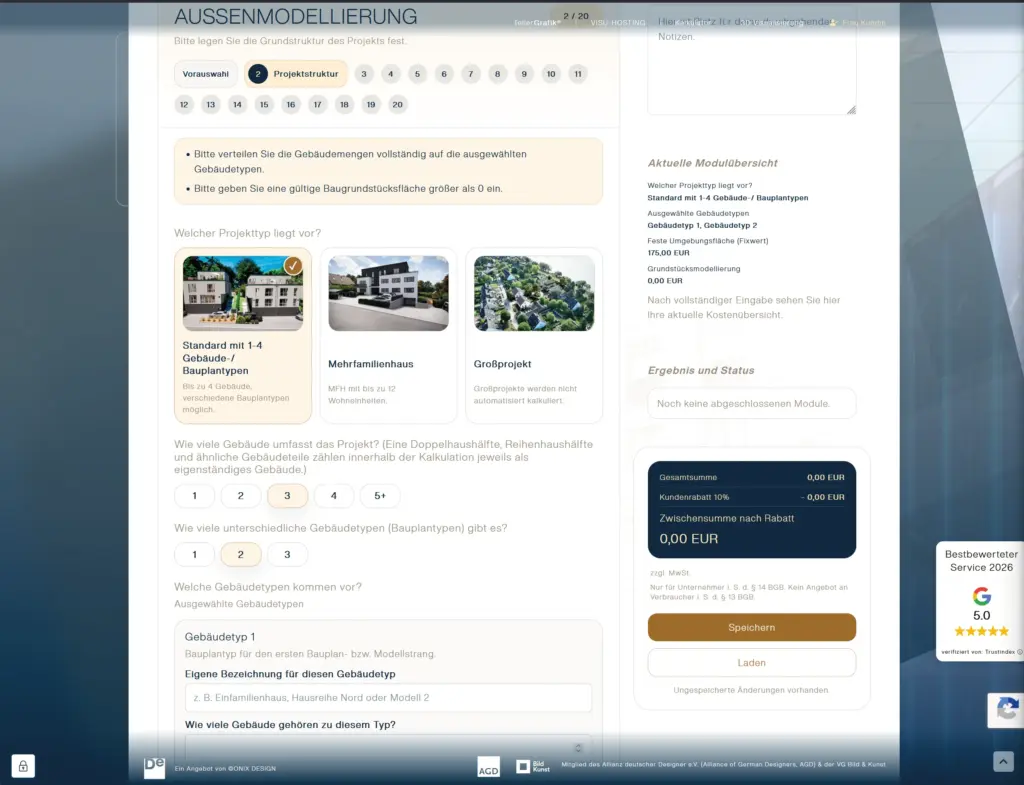Screen dimensions: 1024x785
Task: Select 4 buildings for the project
Action: (334, 496)
